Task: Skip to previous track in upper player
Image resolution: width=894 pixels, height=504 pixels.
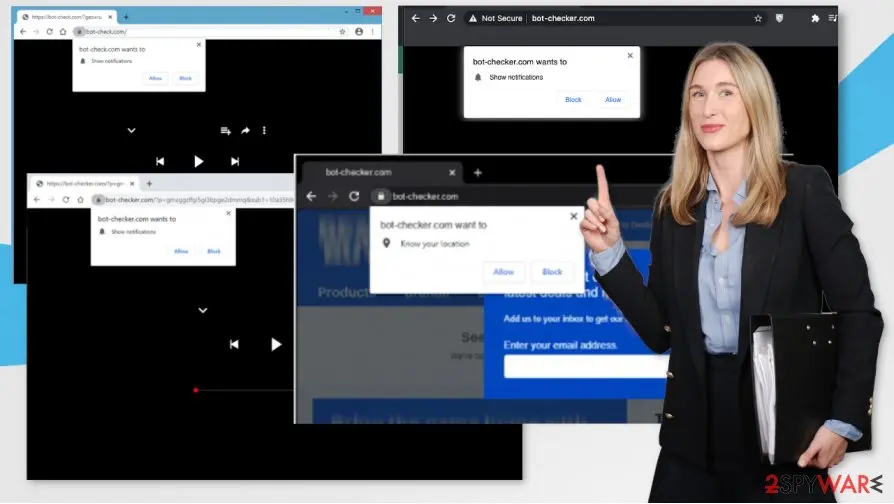Action: [160, 161]
